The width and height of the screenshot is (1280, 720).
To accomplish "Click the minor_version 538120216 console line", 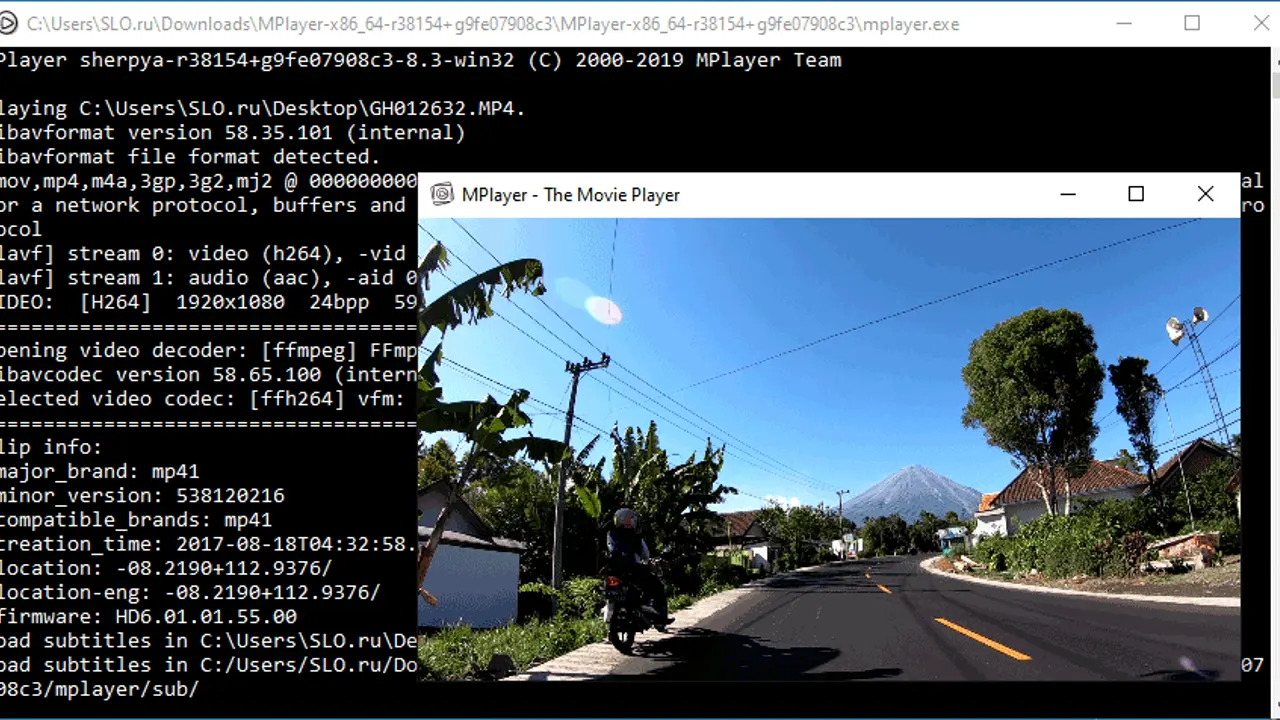I will point(142,496).
